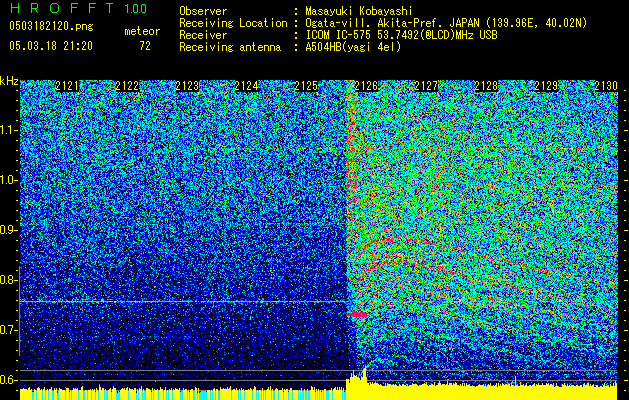Viewport: 629px width, 400px height.
Task: Click the name Masayuki Kobayashi
Action: click(359, 11)
